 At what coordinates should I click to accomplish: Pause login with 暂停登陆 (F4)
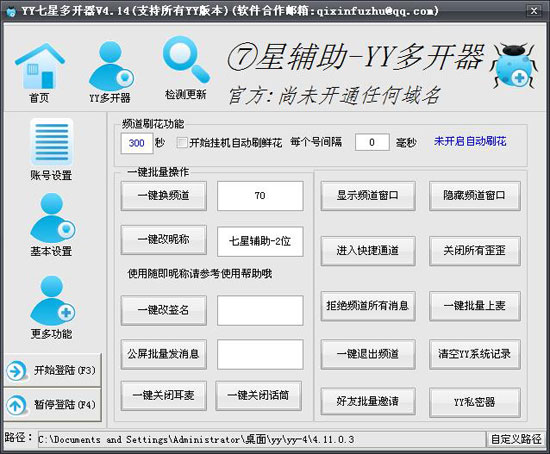click(x=52, y=405)
